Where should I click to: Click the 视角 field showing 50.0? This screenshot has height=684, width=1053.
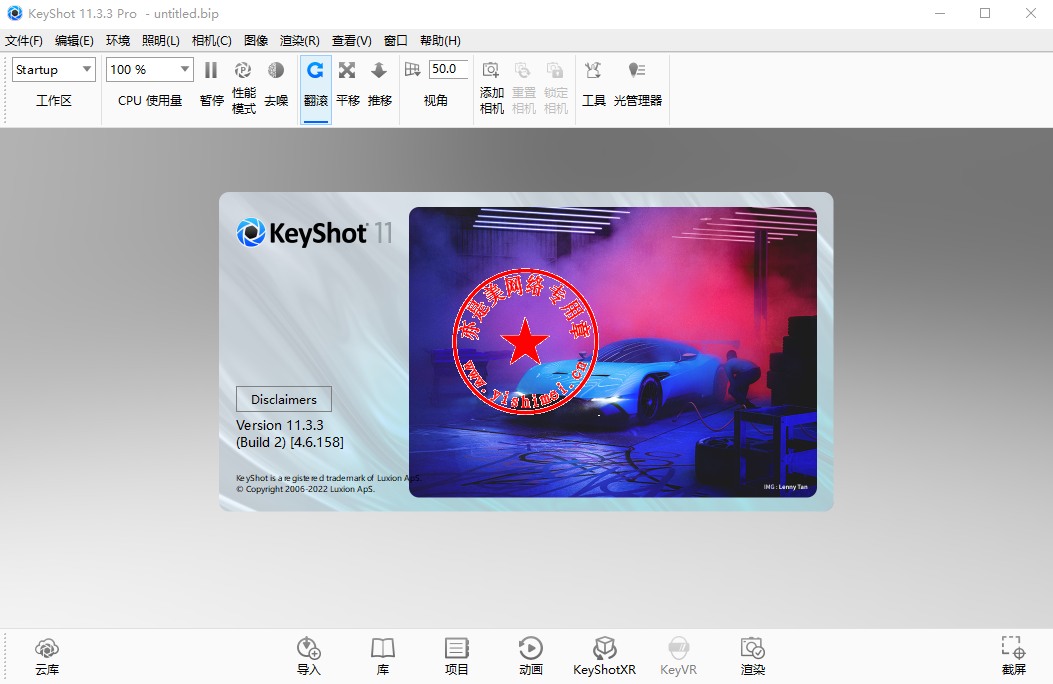click(447, 69)
